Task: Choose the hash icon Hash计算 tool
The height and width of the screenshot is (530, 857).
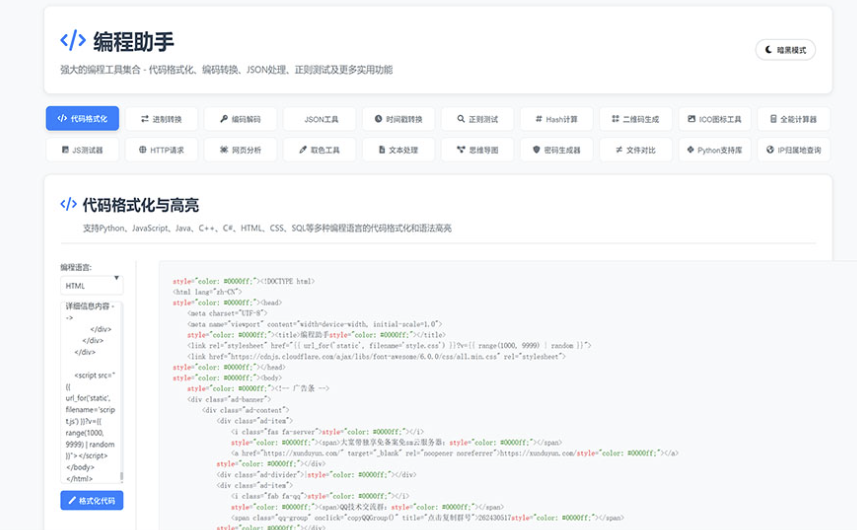Action: 556,119
